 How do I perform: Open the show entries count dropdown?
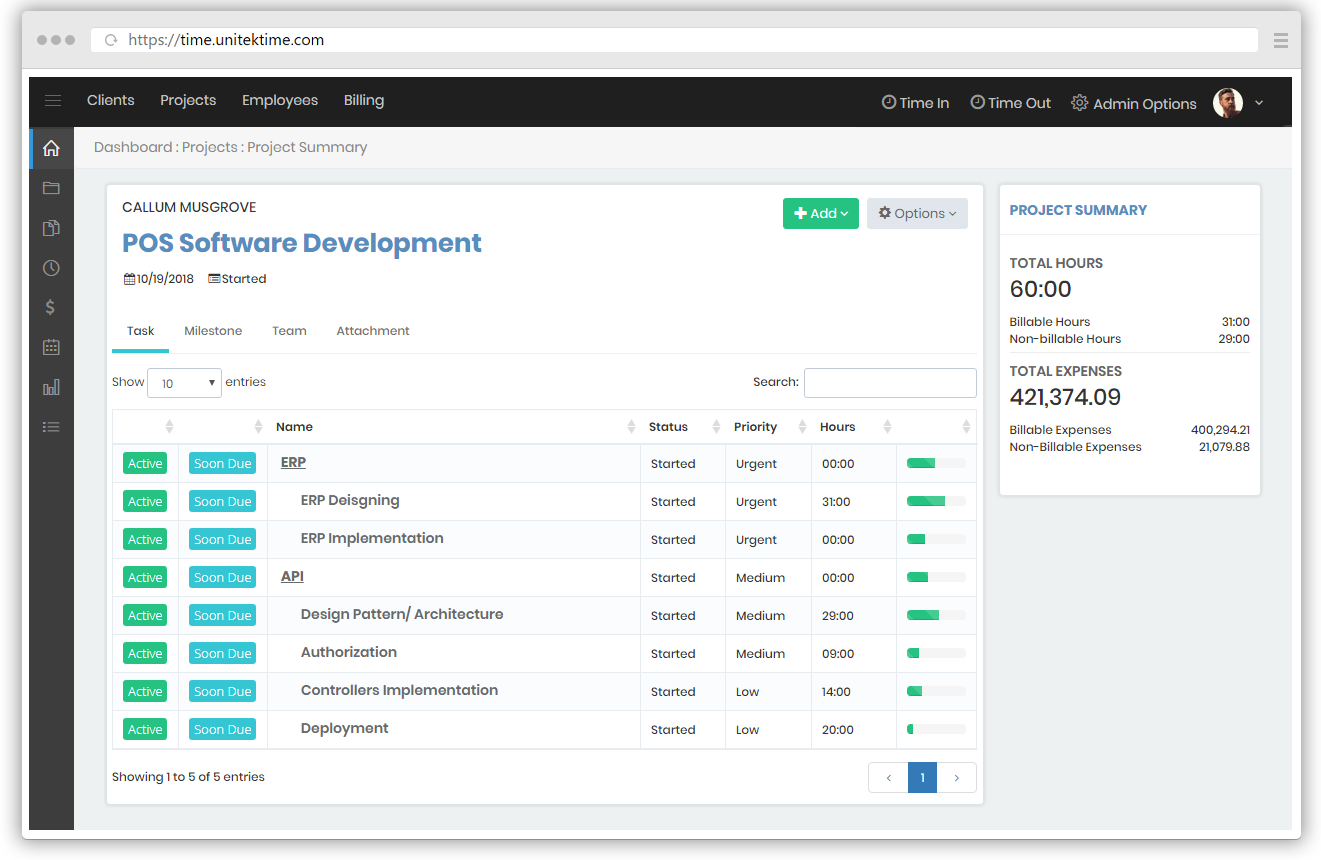184,383
